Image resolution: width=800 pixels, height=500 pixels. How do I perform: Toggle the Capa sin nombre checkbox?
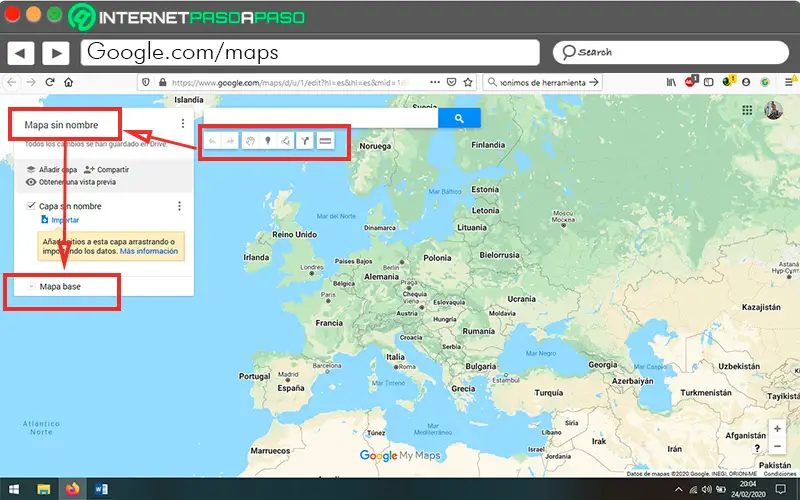point(31,206)
